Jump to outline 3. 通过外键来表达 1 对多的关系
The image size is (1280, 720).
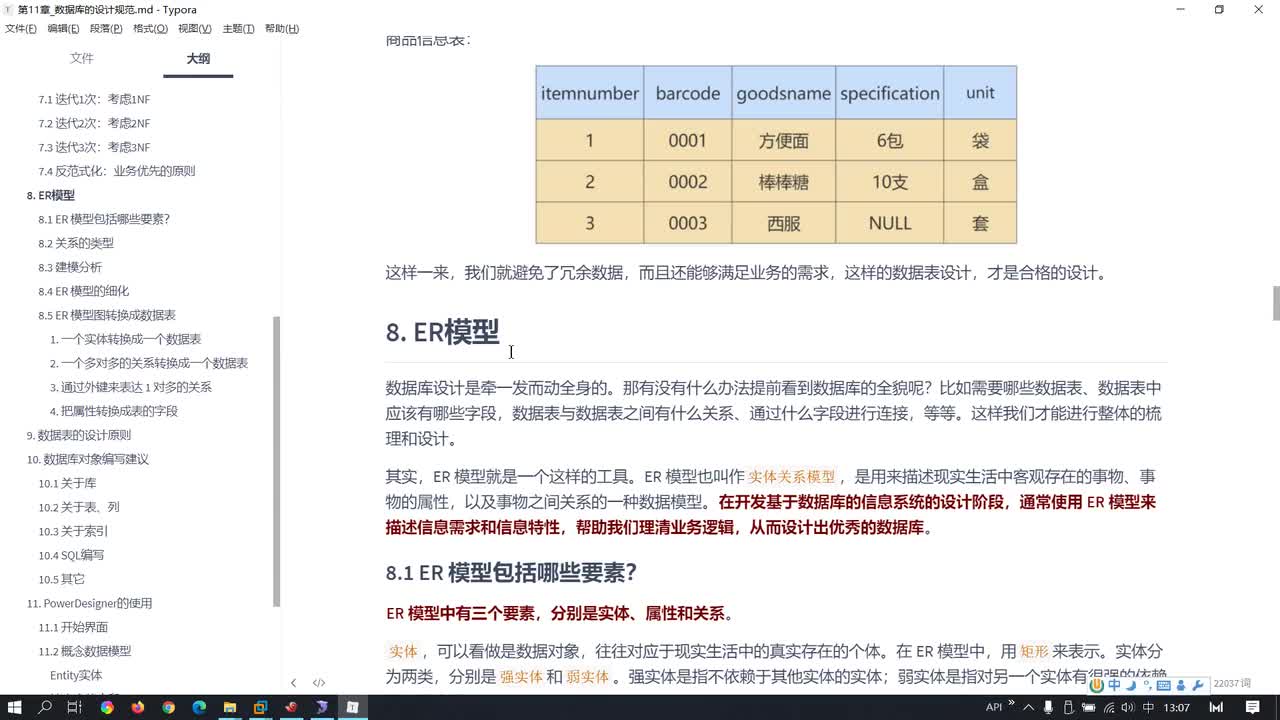(x=131, y=387)
